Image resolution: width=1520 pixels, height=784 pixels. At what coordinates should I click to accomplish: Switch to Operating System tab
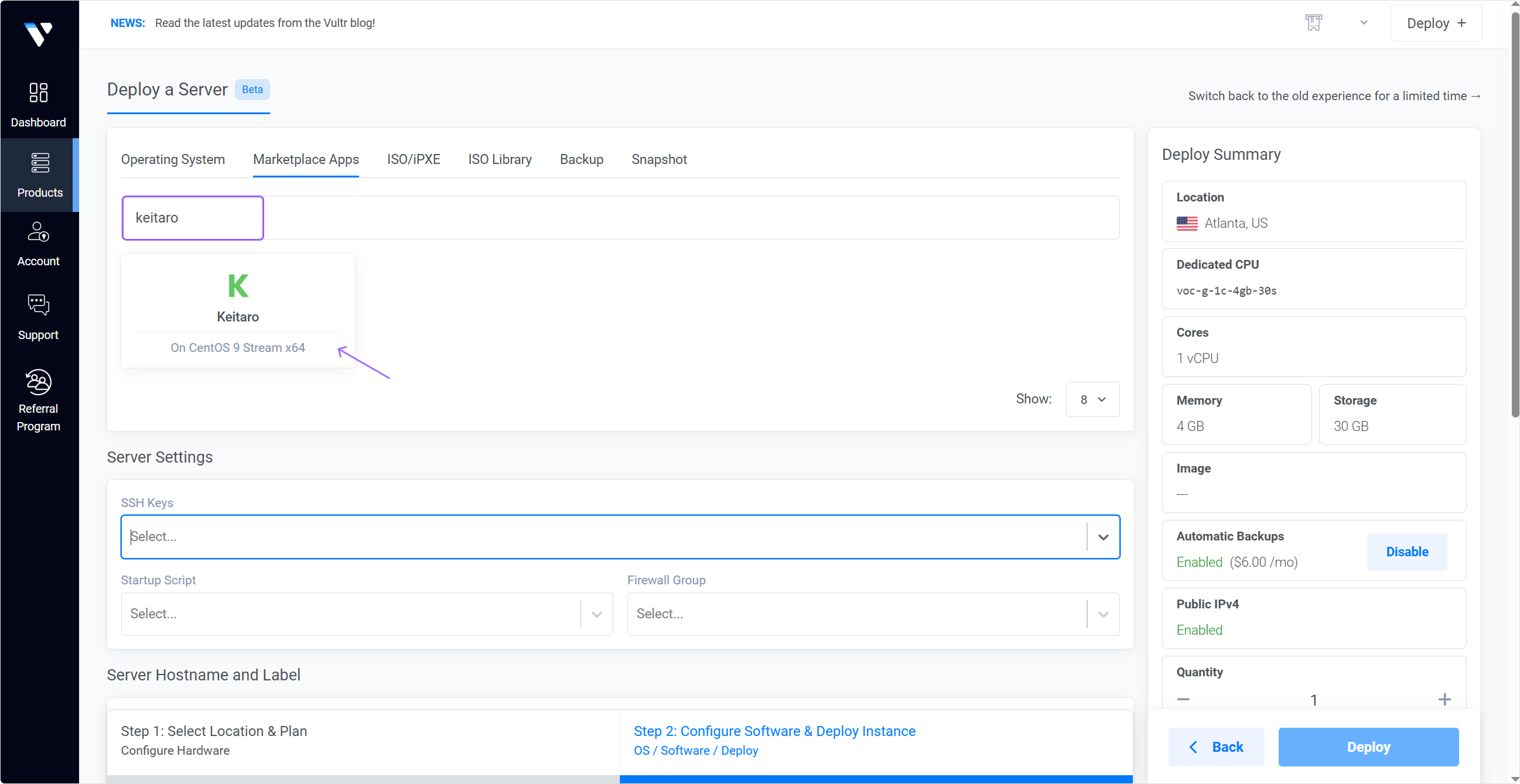tap(173, 159)
